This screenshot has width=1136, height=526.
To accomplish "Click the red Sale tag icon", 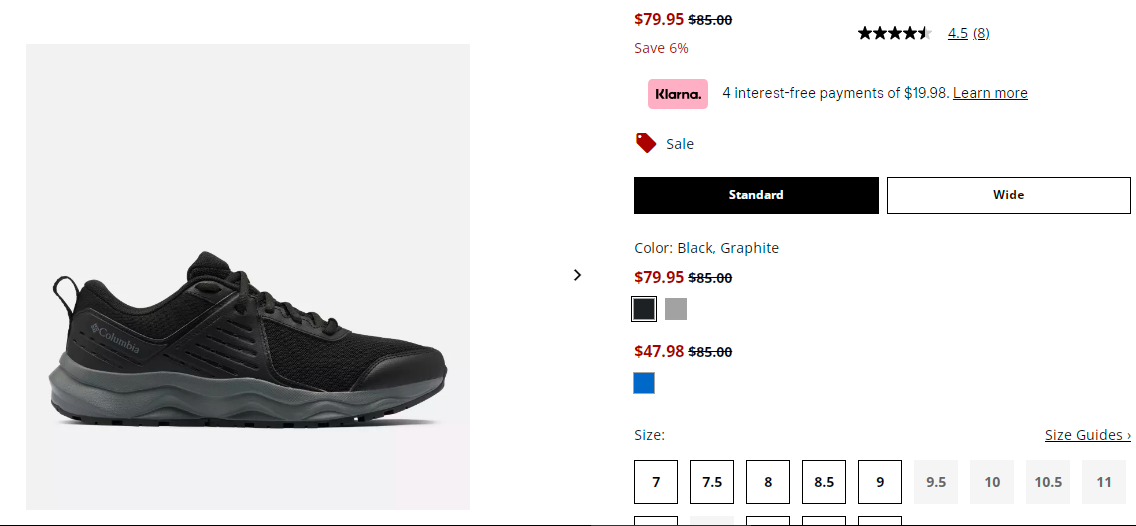I will [646, 143].
